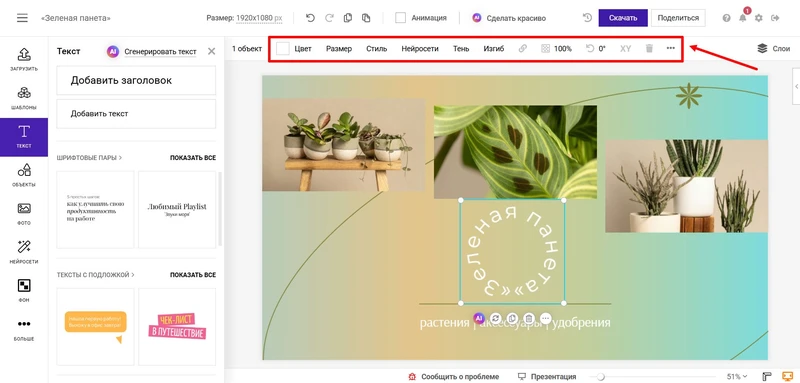
Task: Open Нейросети toolbar menu
Action: pyautogui.click(x=420, y=49)
